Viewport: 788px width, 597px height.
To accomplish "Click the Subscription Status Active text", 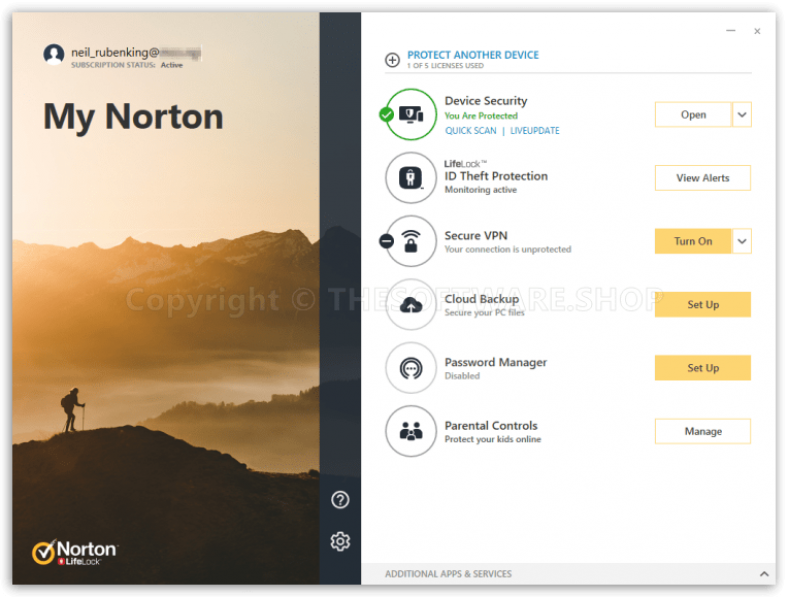I will click(x=127, y=65).
